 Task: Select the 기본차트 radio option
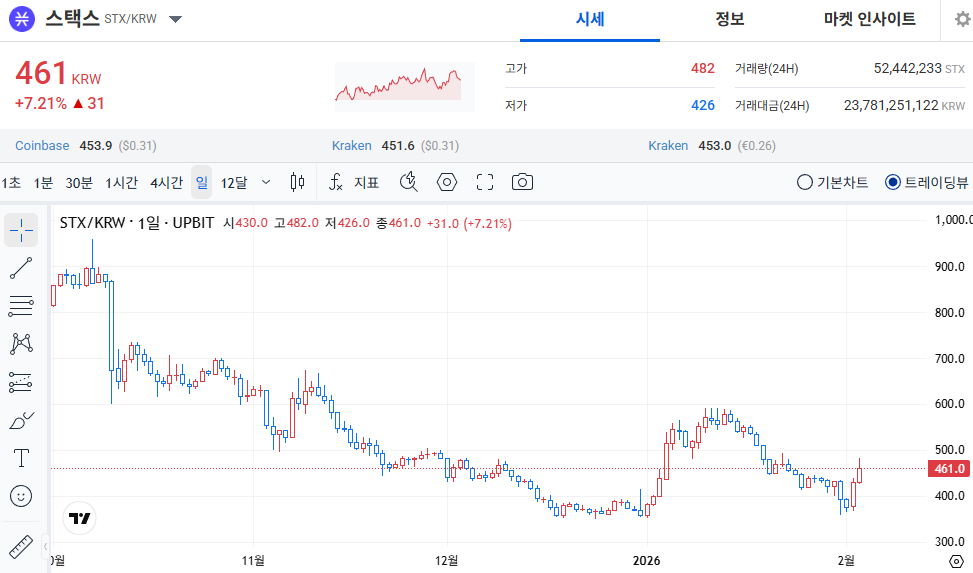804,182
